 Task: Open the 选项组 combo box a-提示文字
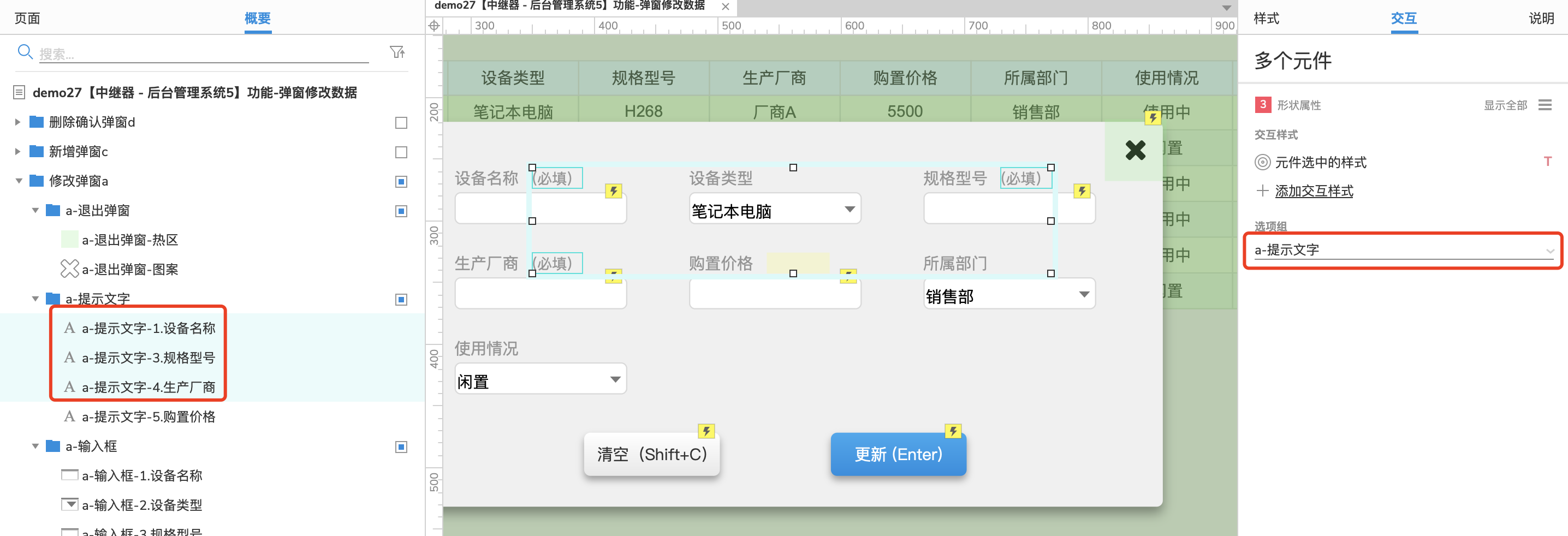pos(1403,250)
